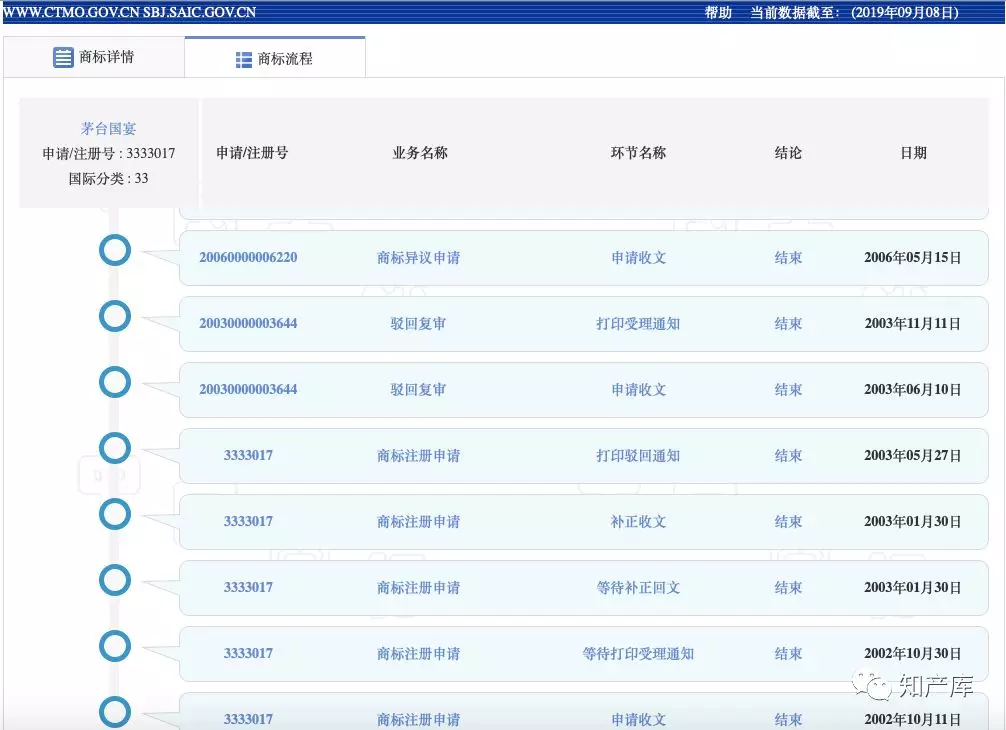Open 3333017 in 打印驳回通知 row

click(x=248, y=455)
